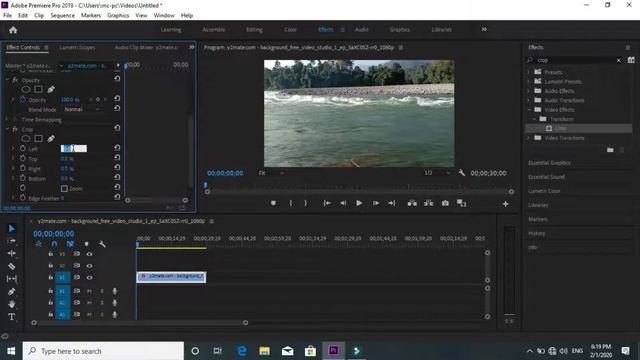
Task: Toggle animation stopwatch for Edge Feather
Action: 23,198
